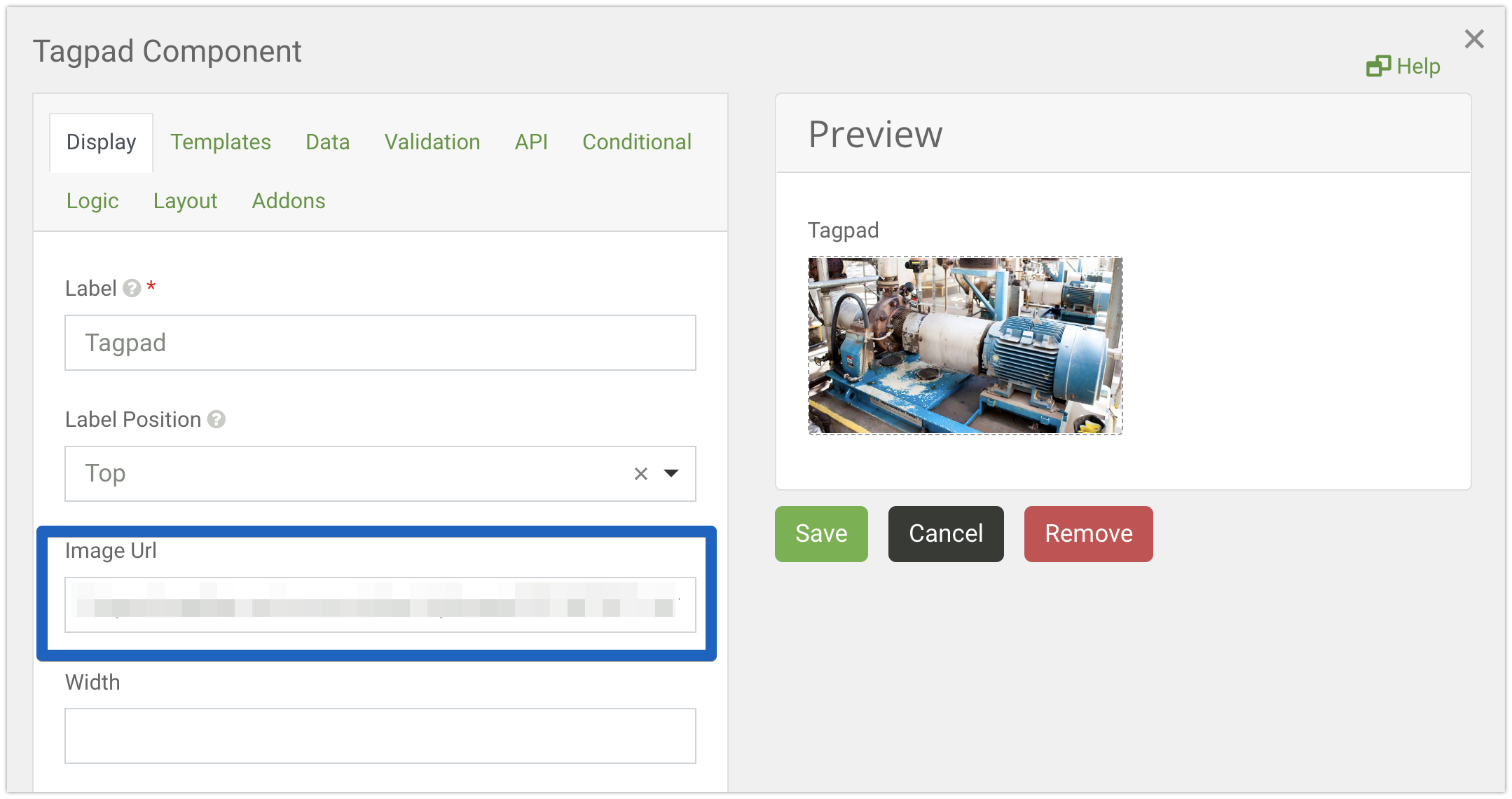Image resolution: width=1512 pixels, height=799 pixels.
Task: Click the Help popup icon
Action: tap(1377, 67)
